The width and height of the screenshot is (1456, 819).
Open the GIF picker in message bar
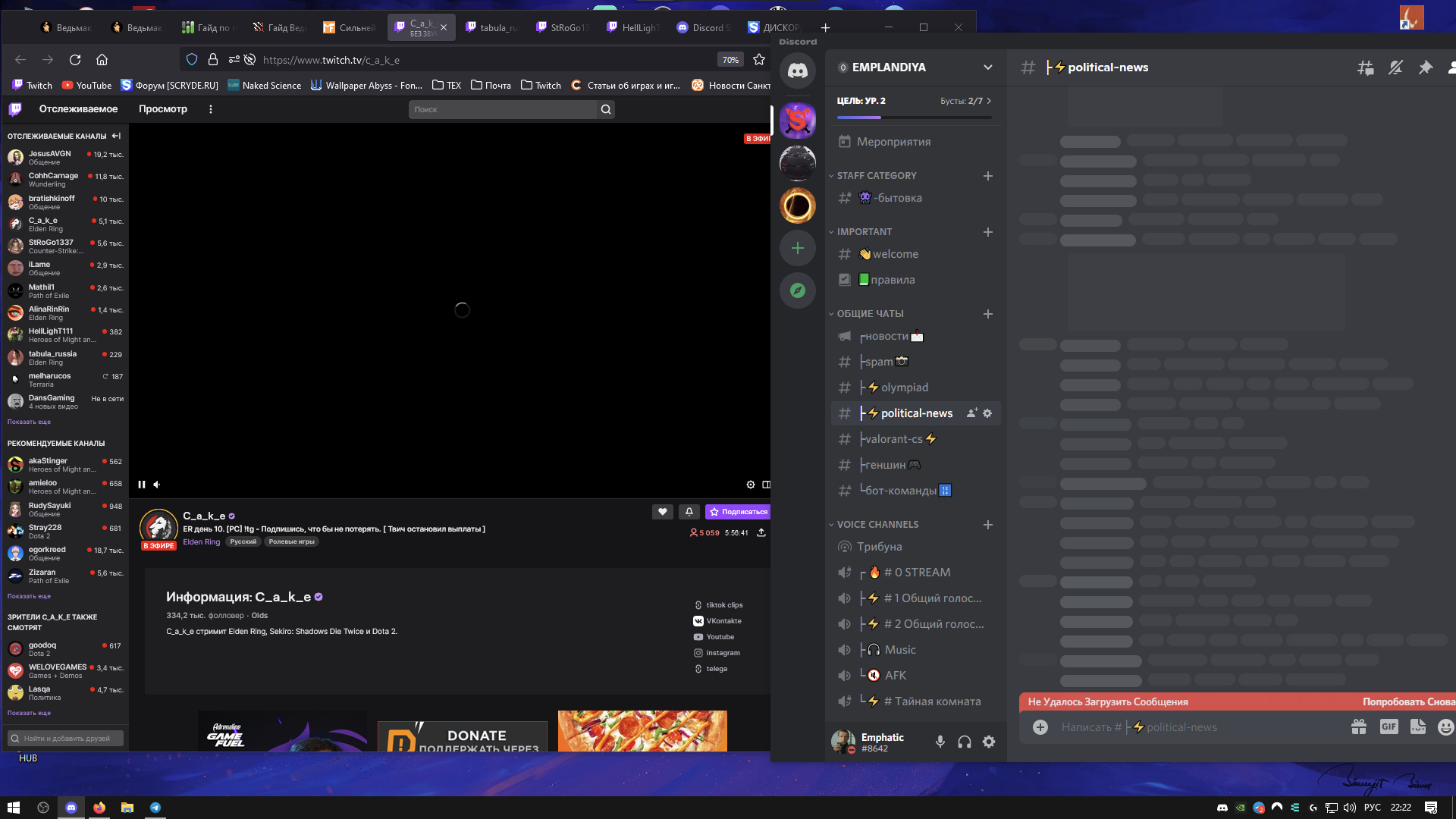pos(1389,726)
